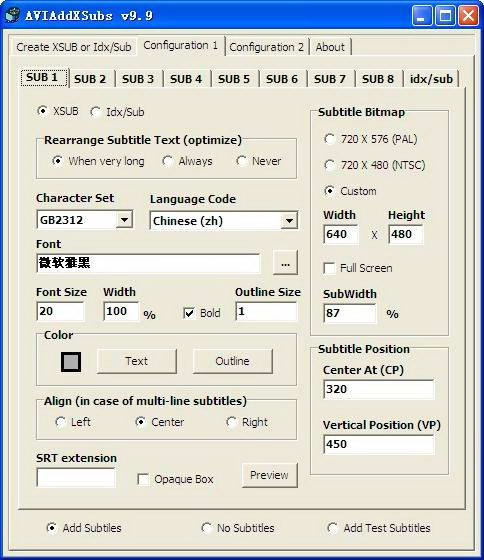
Task: Open the SUB 3 tab
Action: click(138, 79)
